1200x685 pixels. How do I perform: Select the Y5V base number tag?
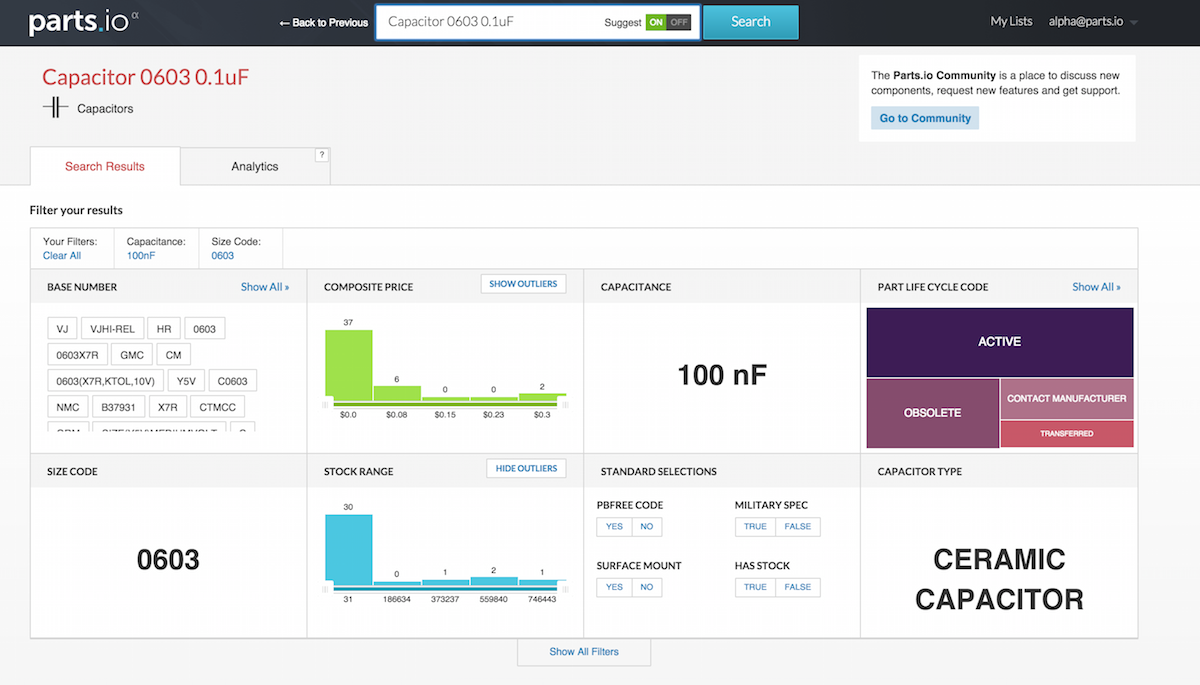tap(187, 380)
